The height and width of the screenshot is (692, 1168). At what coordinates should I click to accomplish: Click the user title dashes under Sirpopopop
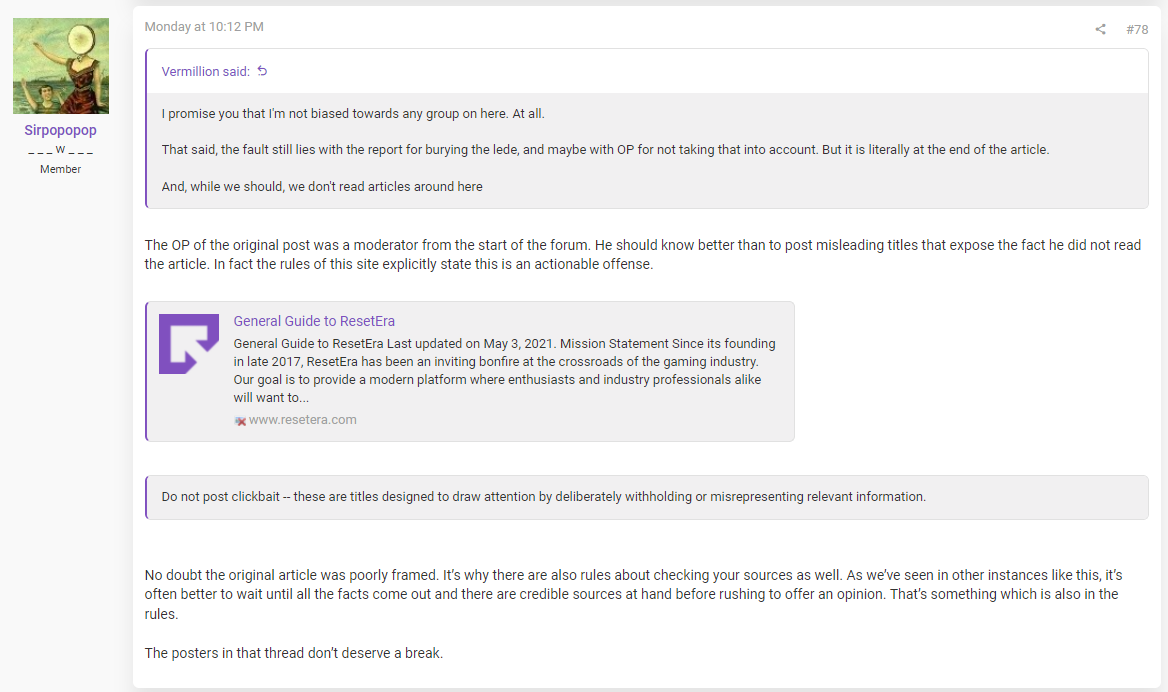tap(60, 150)
